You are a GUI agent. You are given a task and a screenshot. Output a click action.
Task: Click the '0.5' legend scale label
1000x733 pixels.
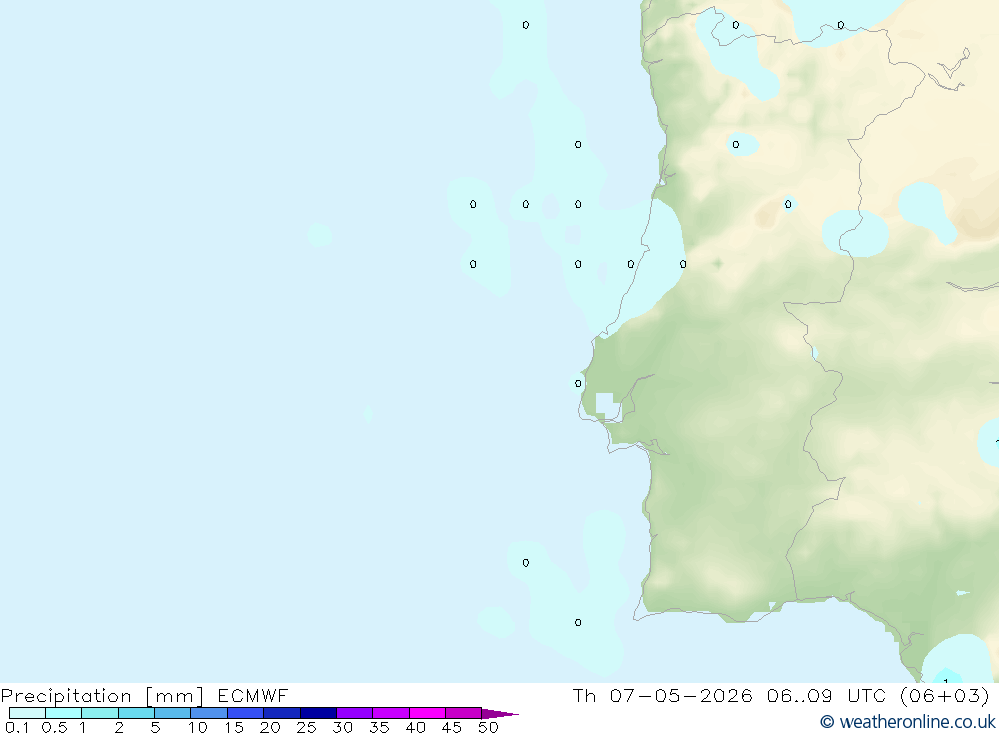[x=54, y=727]
